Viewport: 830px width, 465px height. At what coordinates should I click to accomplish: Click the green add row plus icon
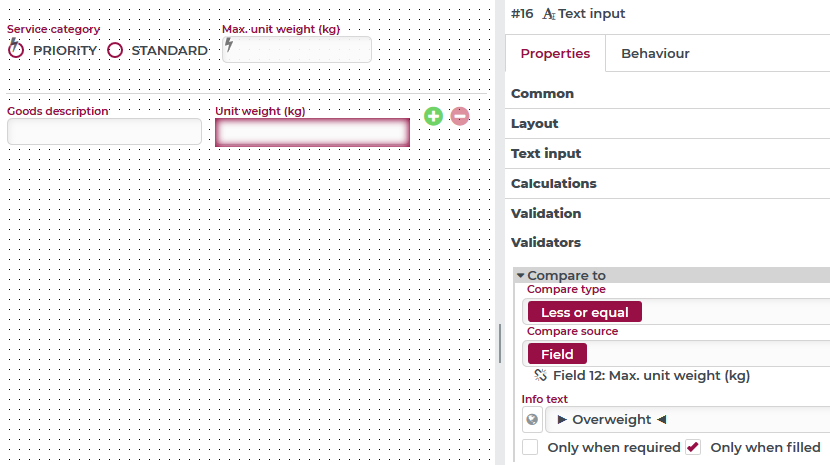[433, 116]
